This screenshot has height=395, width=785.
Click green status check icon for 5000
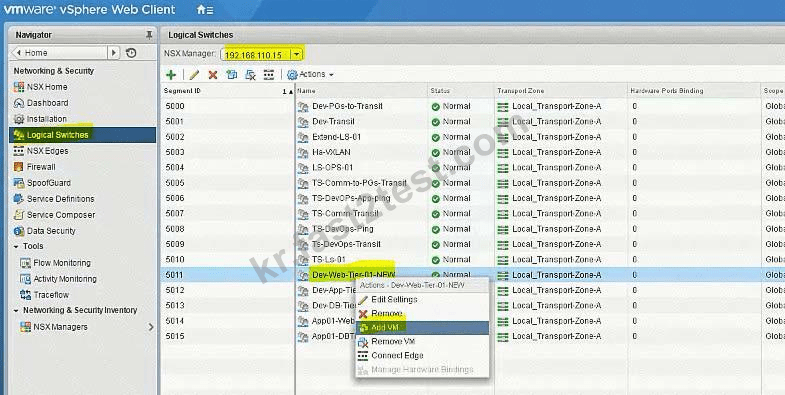[436, 107]
